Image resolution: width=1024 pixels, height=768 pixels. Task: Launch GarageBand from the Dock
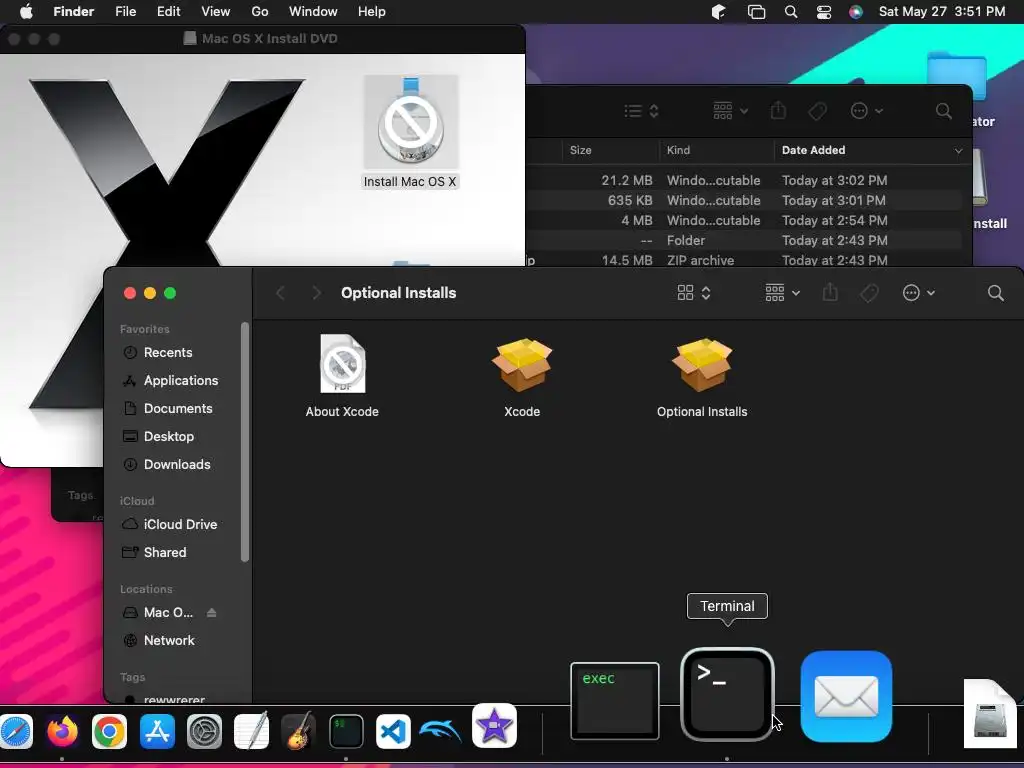[x=298, y=731]
